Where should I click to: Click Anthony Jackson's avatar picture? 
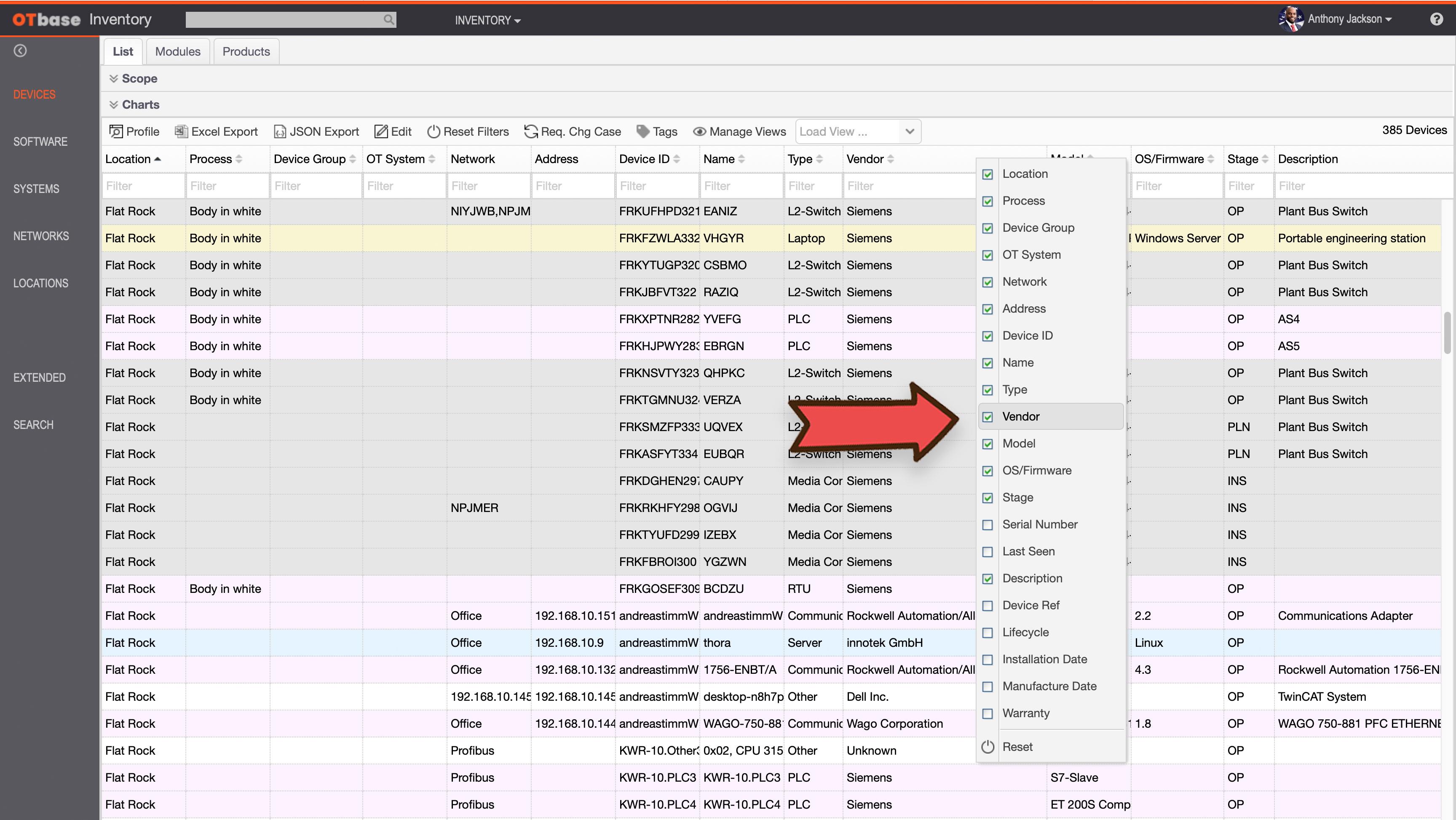pos(1290,19)
